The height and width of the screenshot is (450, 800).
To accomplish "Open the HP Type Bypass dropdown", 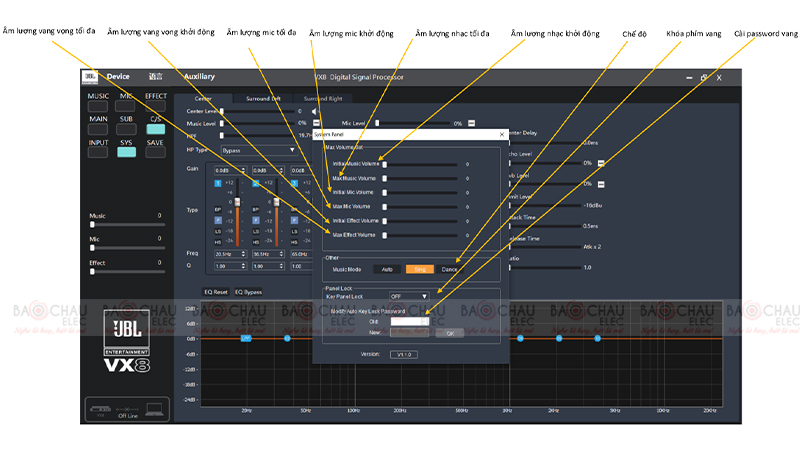I will click(258, 150).
